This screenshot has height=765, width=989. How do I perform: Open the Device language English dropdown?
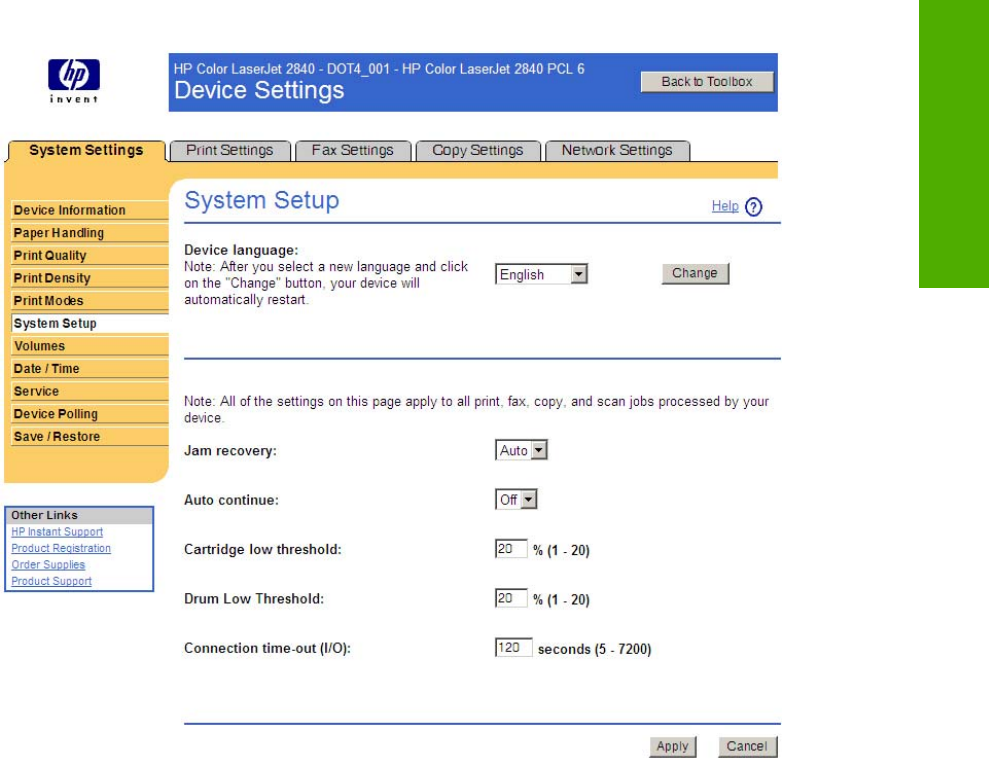click(541, 274)
